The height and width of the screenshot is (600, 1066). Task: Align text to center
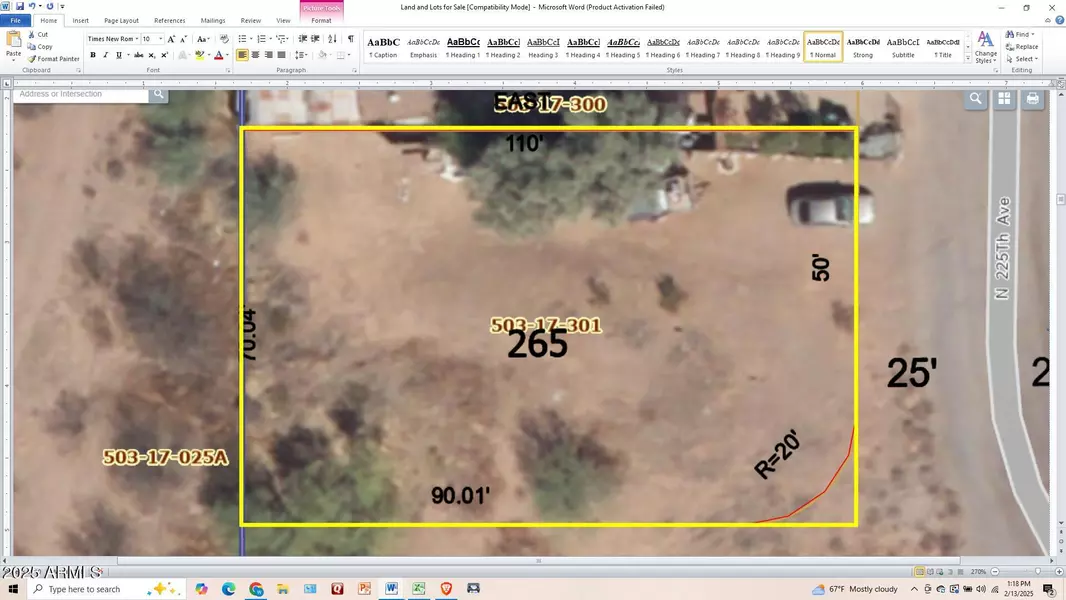[256, 55]
